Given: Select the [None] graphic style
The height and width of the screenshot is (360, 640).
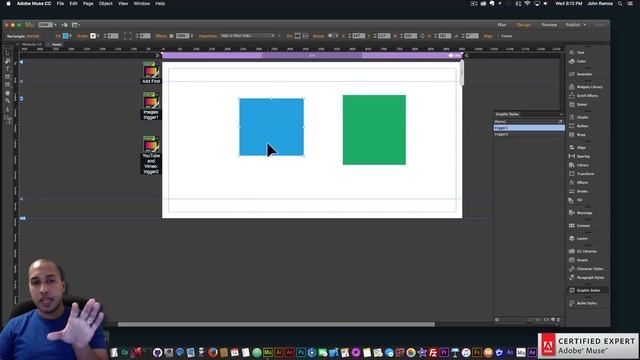Looking at the screenshot, I should (529, 122).
